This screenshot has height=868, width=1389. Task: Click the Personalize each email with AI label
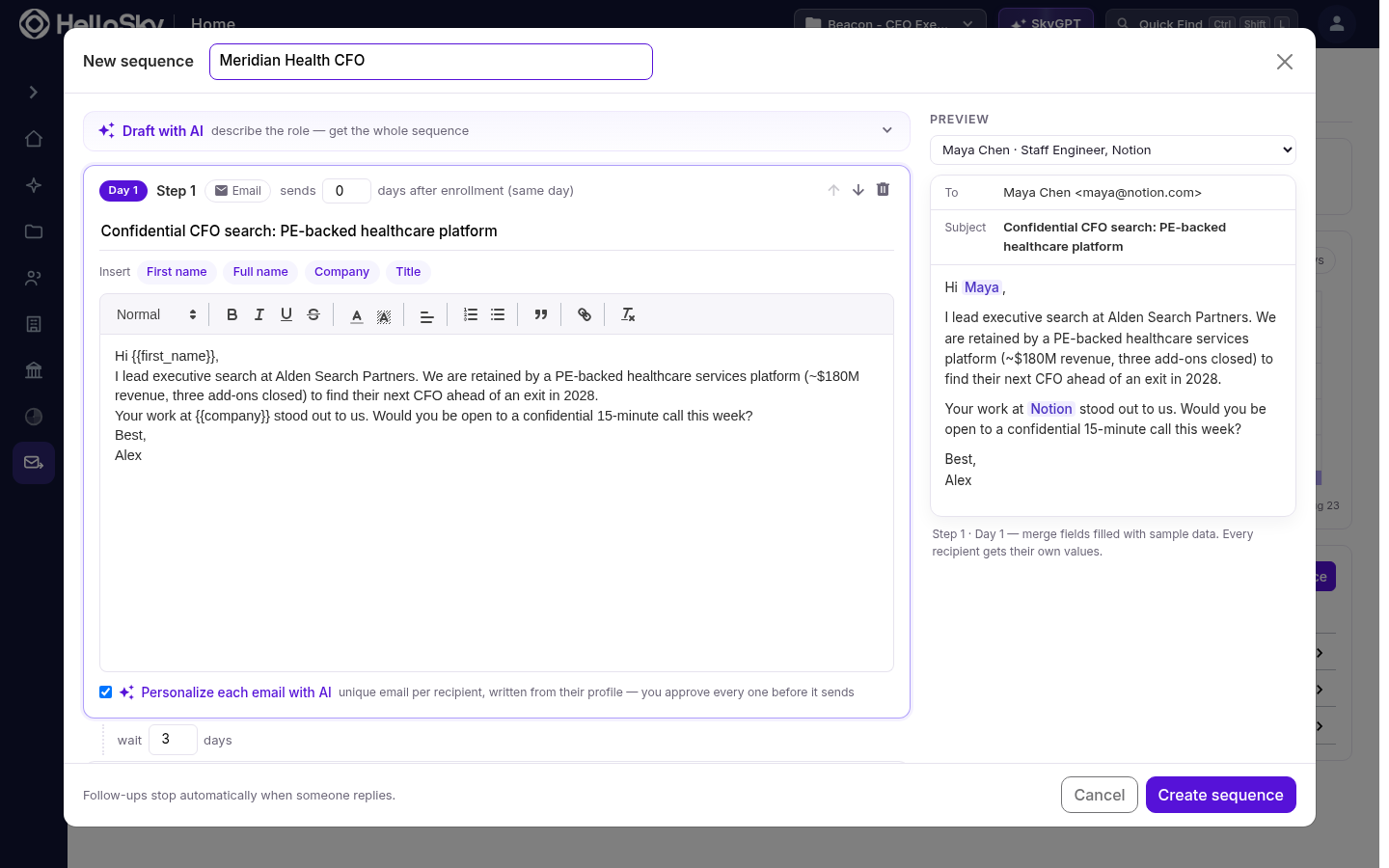click(x=236, y=692)
